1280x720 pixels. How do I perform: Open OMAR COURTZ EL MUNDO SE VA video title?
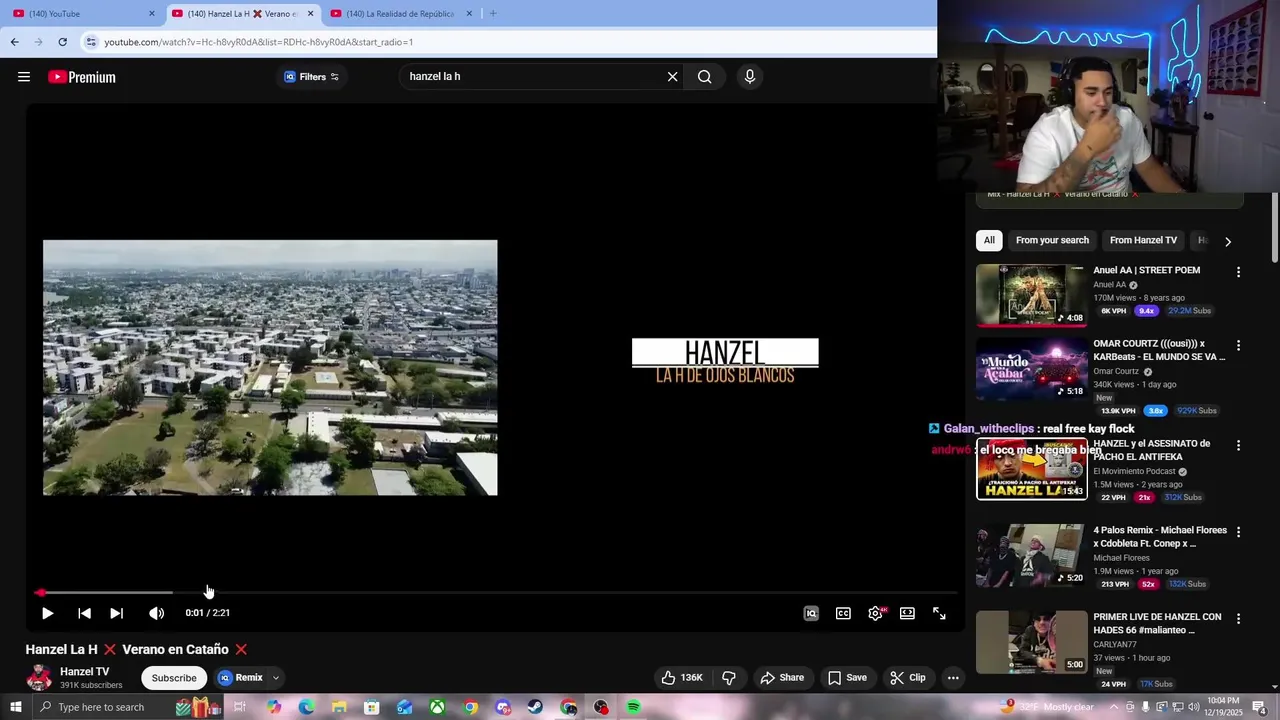1159,350
